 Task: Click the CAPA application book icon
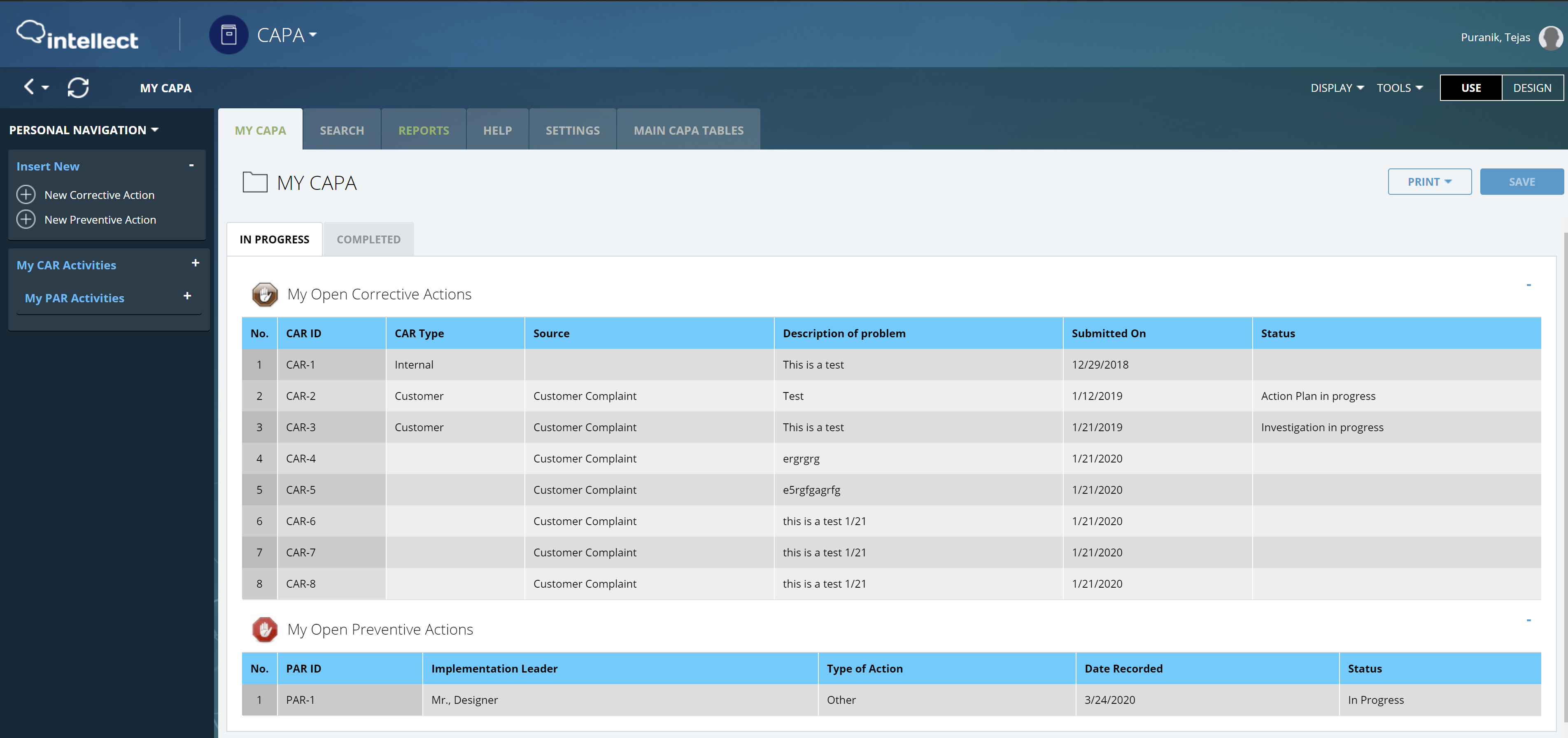click(x=228, y=35)
